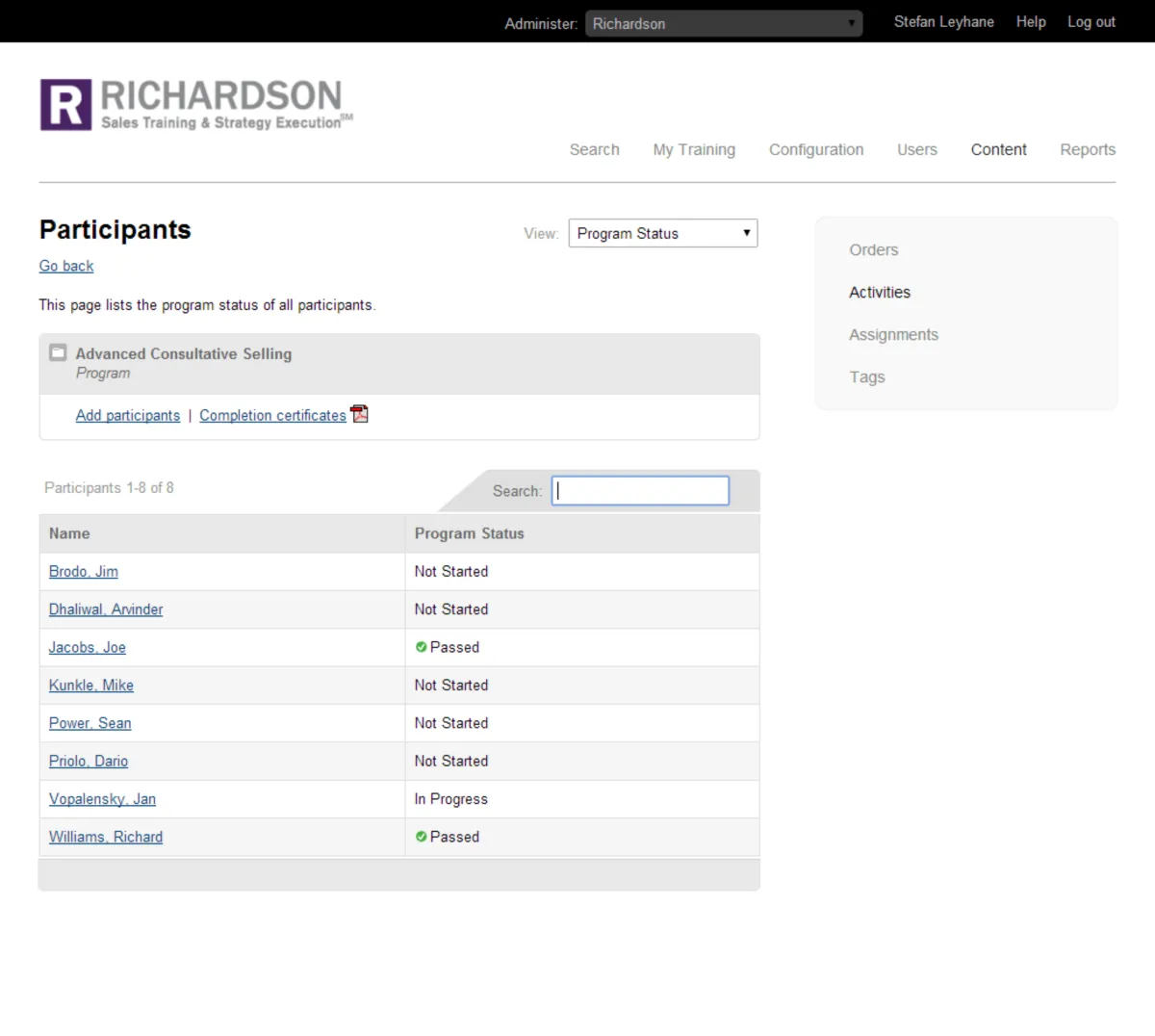The width and height of the screenshot is (1155, 1036).
Task: Open Assignments in the side panel
Action: [x=893, y=334]
